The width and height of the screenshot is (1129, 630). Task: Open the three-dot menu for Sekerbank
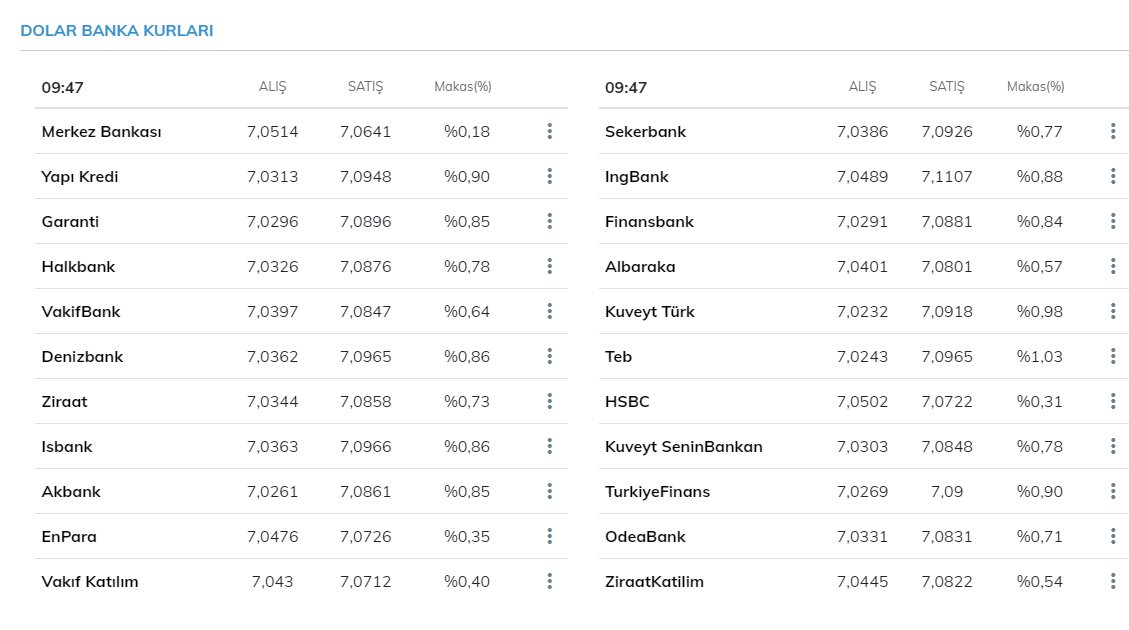tap(1113, 131)
